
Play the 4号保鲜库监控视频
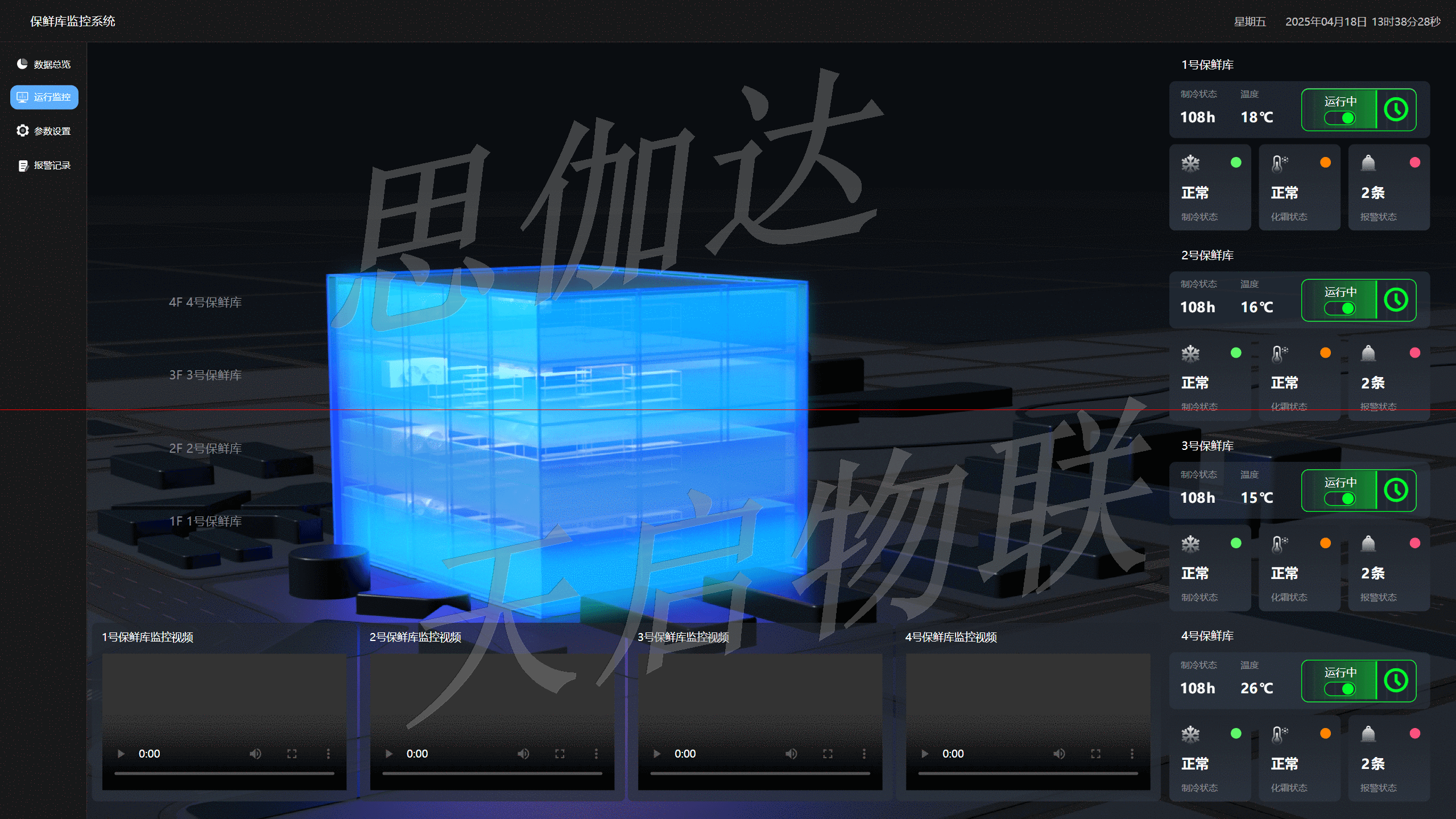(924, 754)
